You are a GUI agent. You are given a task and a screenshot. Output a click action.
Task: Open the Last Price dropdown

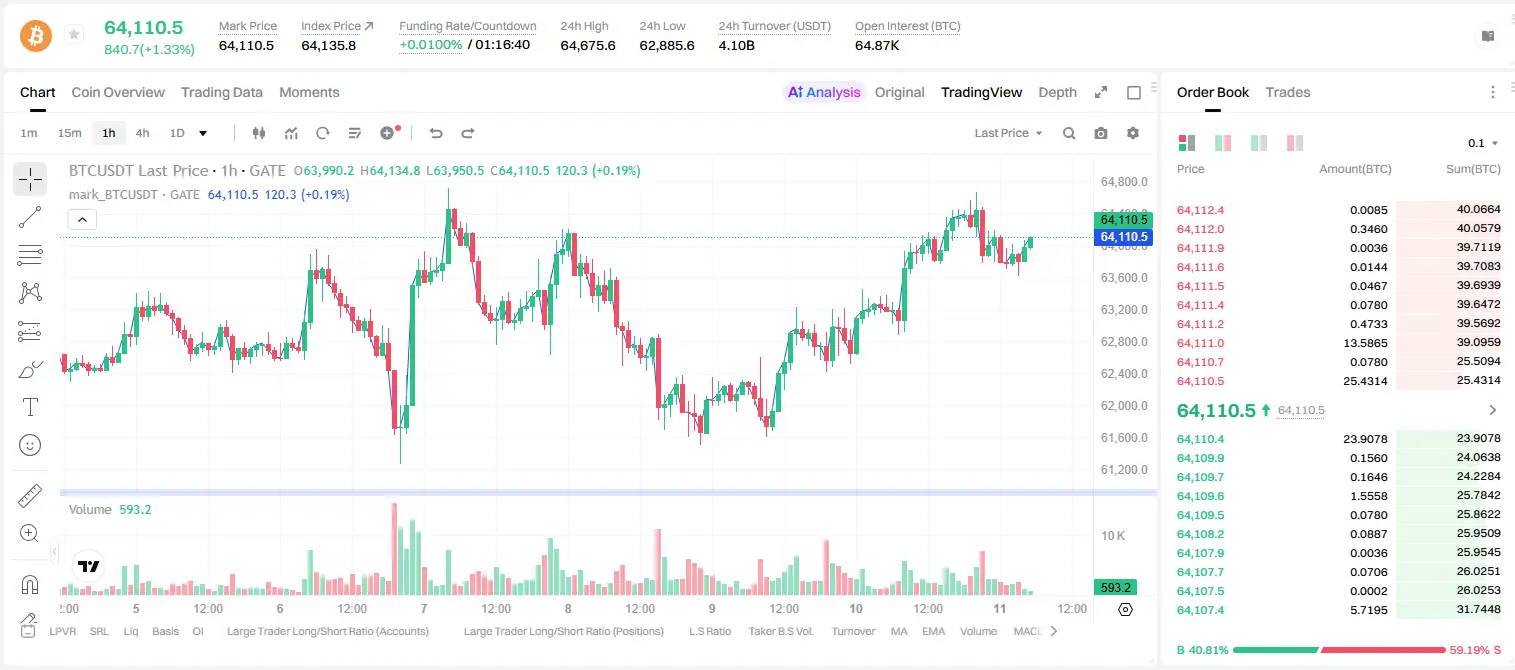click(1008, 133)
